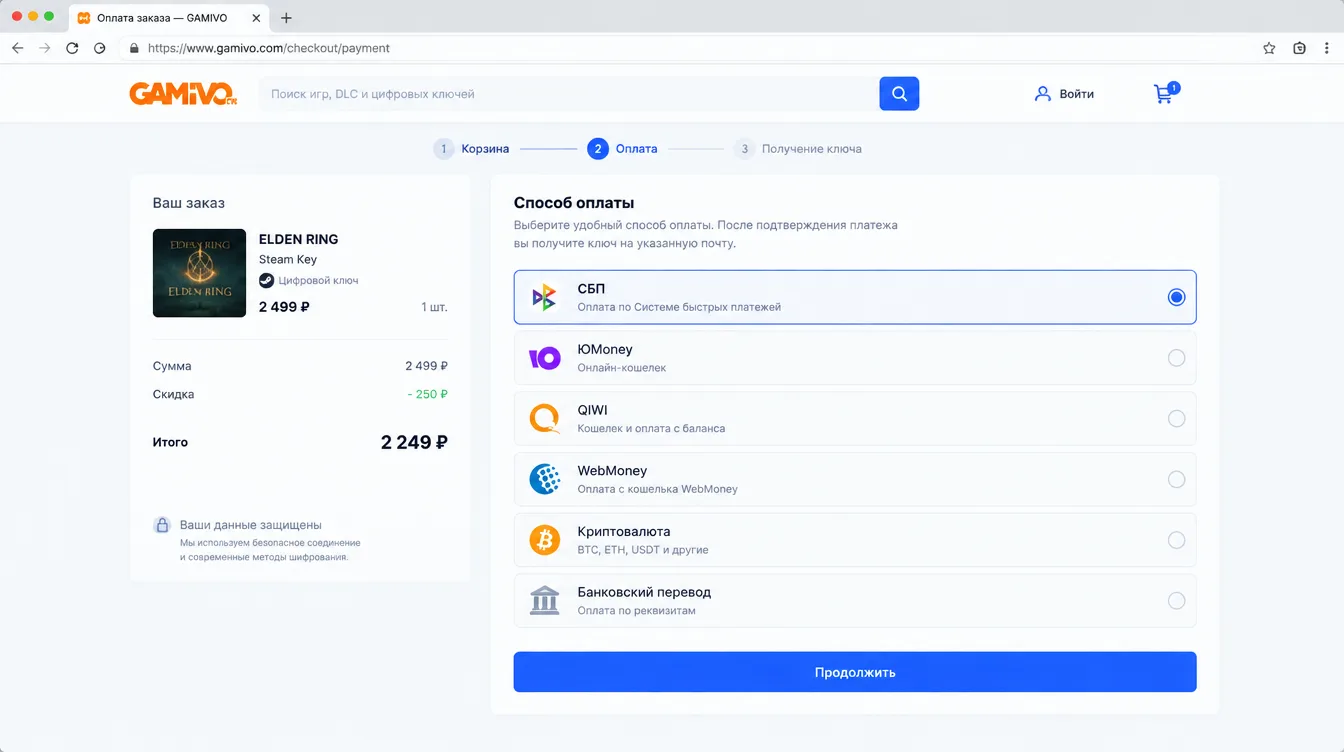Click the total price 2 249 ₽
This screenshot has height=752, width=1344.
tap(414, 442)
